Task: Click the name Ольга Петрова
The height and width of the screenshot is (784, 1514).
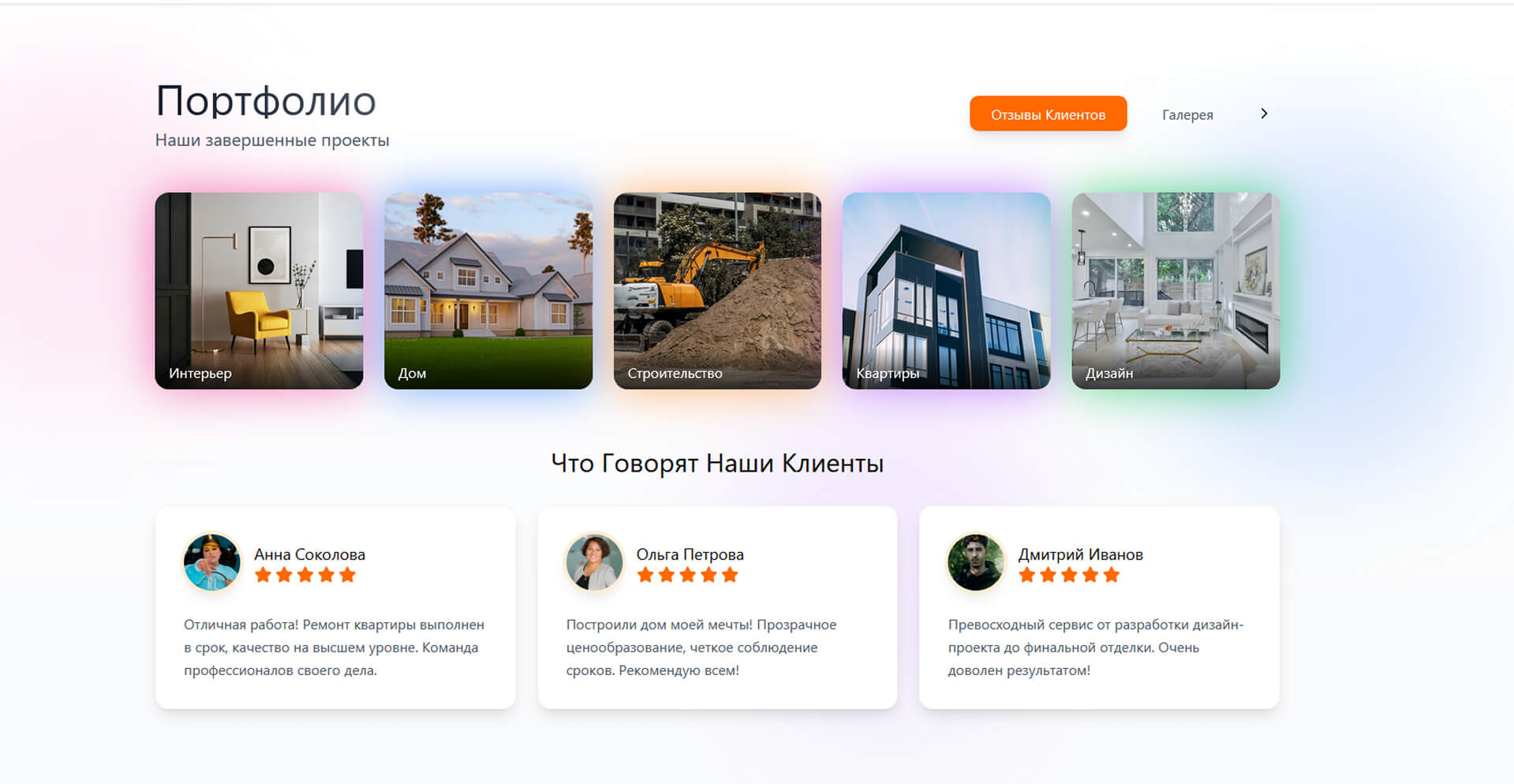Action: pos(690,554)
